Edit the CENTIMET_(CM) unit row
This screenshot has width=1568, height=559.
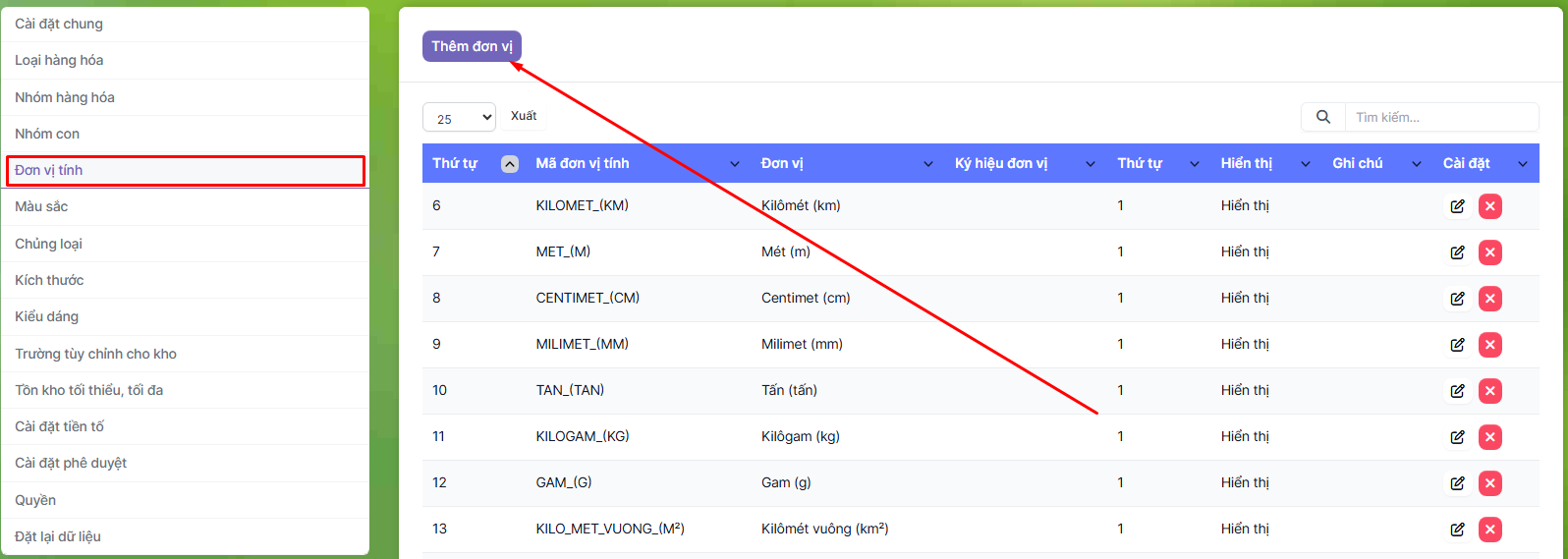click(1457, 299)
